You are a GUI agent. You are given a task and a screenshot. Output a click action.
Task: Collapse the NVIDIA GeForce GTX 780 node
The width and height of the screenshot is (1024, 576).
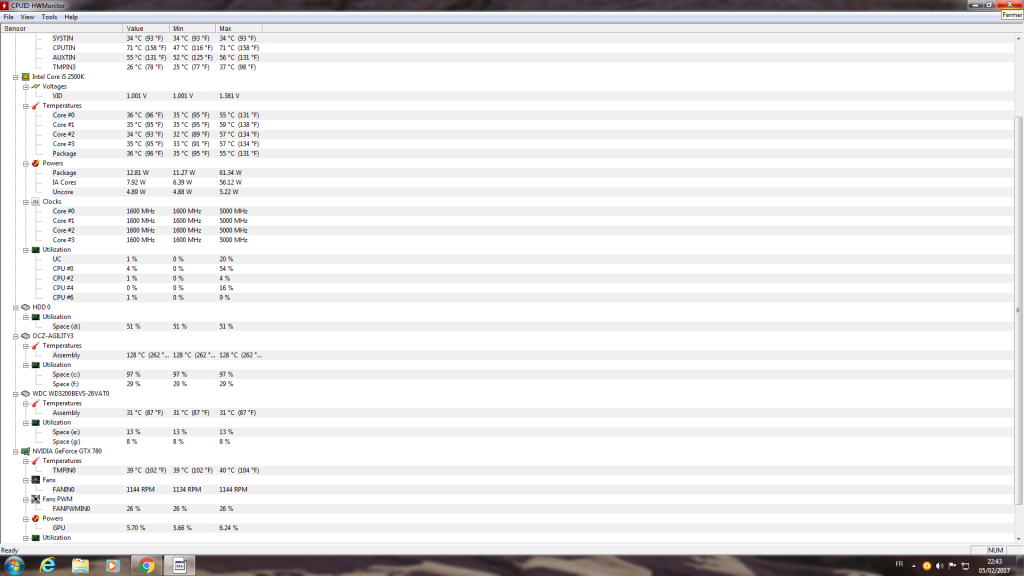[x=16, y=451]
